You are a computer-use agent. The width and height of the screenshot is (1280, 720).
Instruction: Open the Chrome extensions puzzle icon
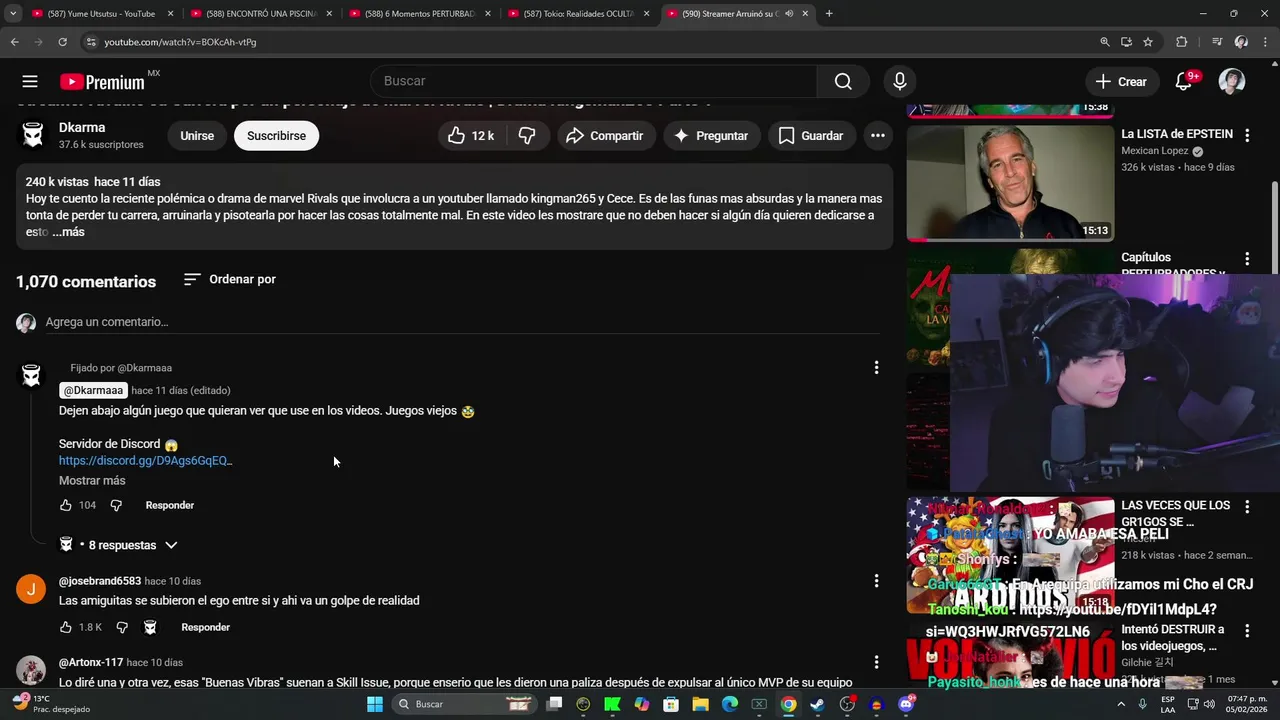[1182, 42]
